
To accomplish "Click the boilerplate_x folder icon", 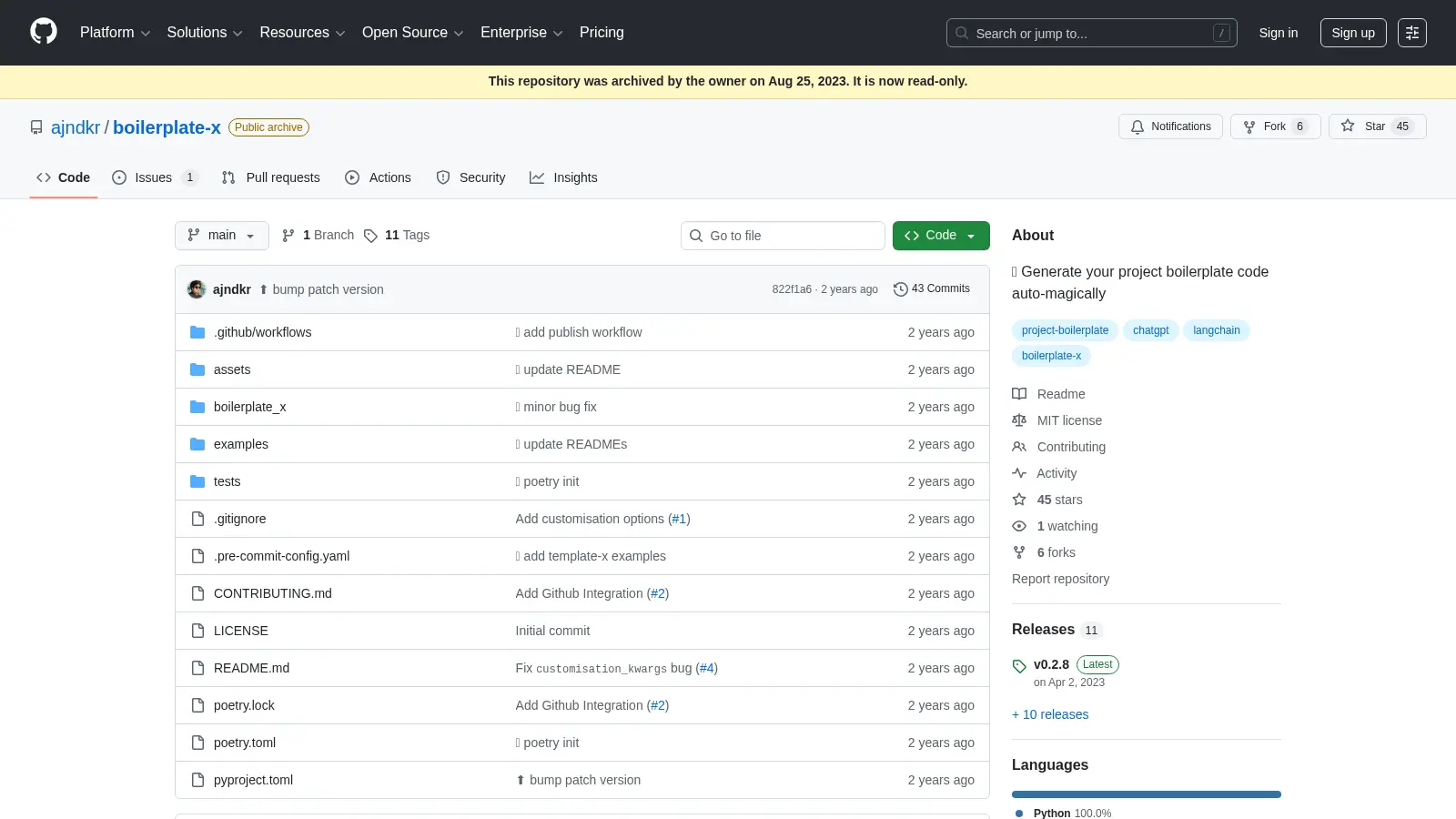I will coord(197,407).
